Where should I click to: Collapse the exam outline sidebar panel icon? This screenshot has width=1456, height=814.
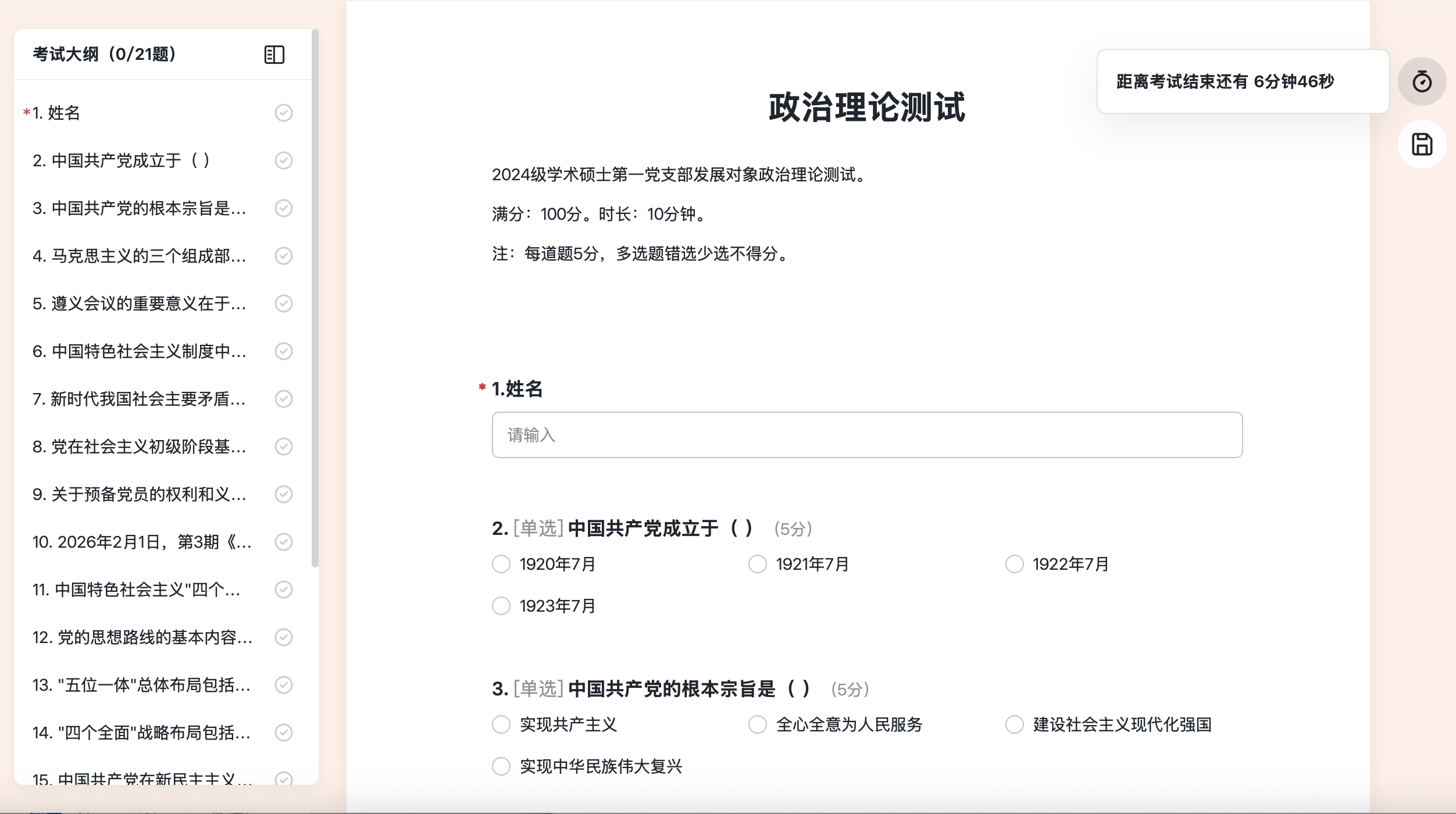(274, 55)
